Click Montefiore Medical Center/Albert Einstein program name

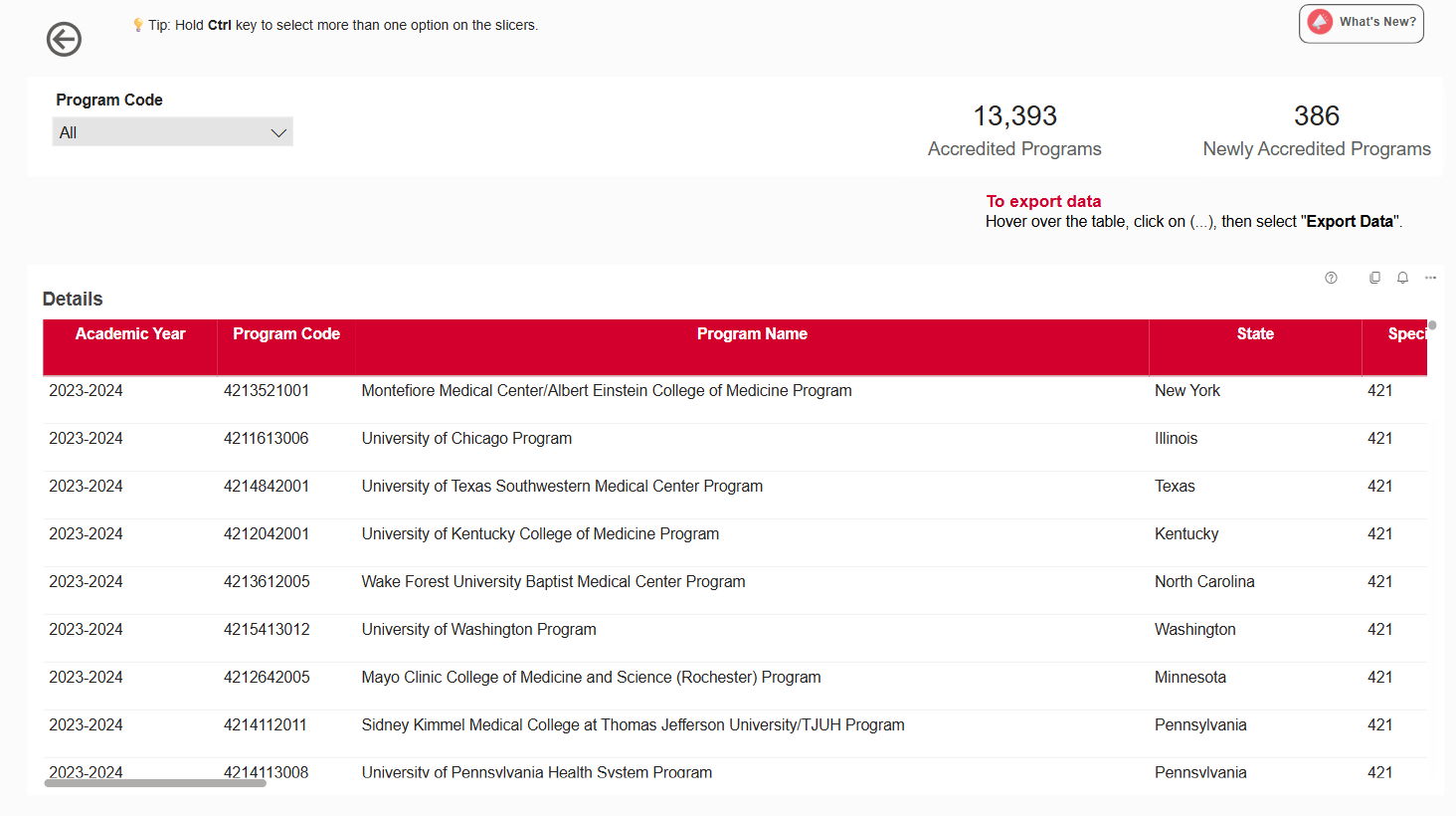click(x=607, y=391)
